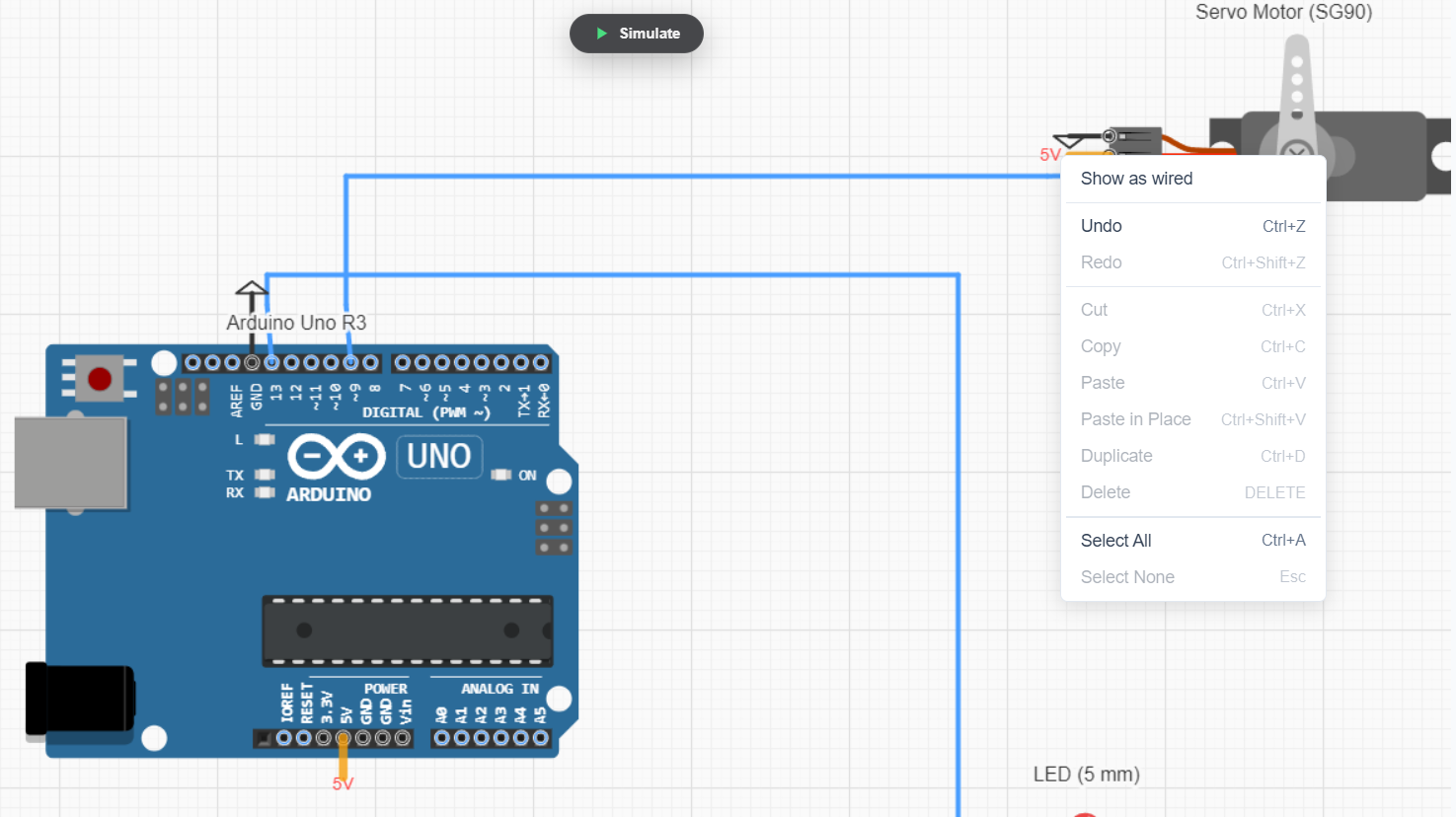Image resolution: width=1456 pixels, height=817 pixels.
Task: Select Redo in the context menu
Action: point(1192,262)
